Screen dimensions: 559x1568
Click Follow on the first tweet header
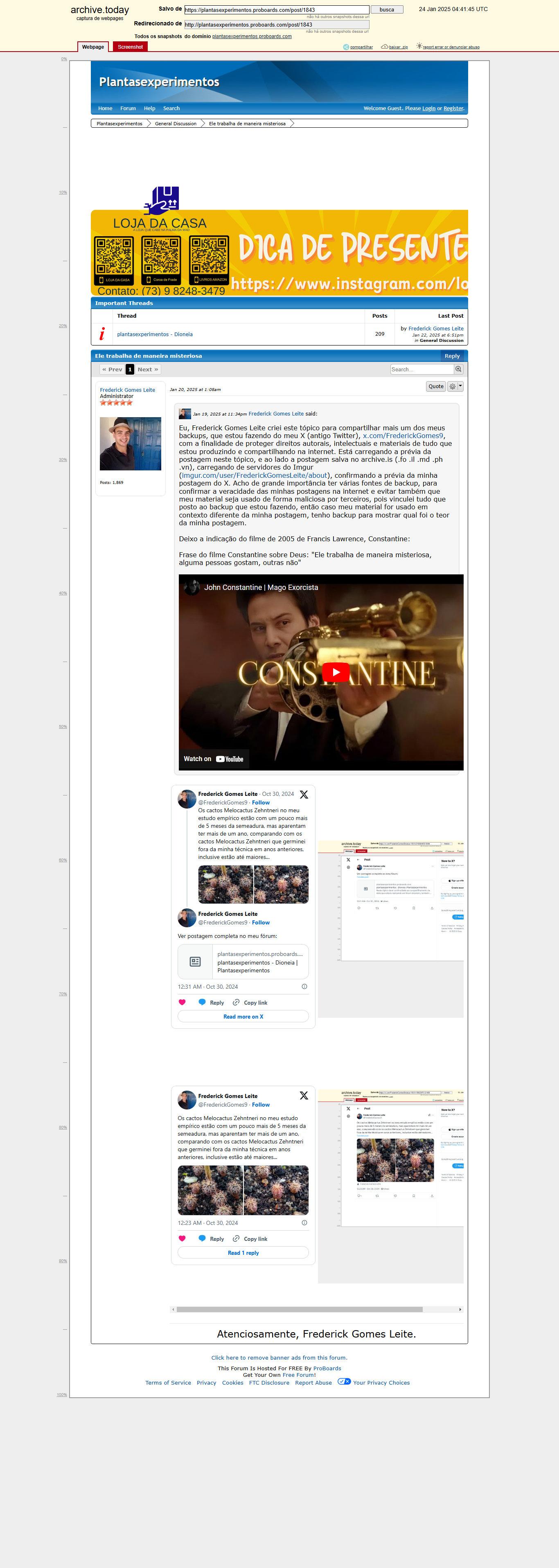click(261, 803)
